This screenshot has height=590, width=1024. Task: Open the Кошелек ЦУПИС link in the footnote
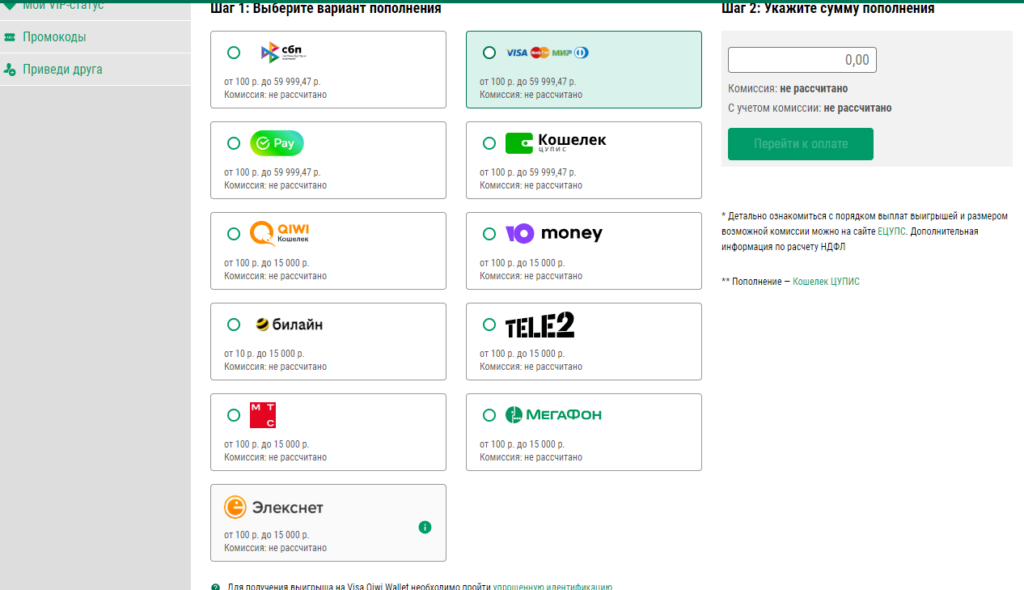[x=825, y=282]
